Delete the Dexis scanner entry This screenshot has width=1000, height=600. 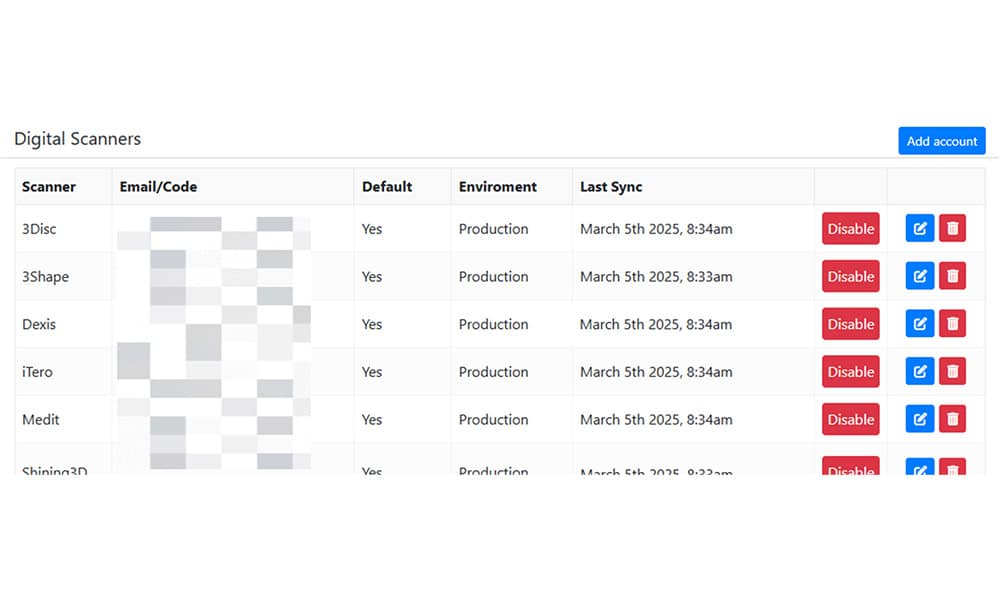click(952, 324)
